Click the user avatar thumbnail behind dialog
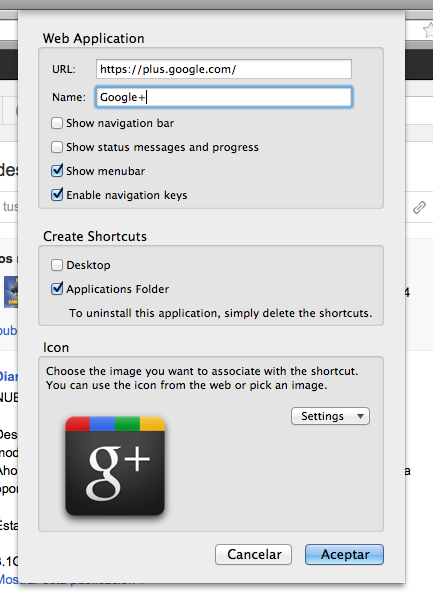The height and width of the screenshot is (597, 433). point(11,292)
